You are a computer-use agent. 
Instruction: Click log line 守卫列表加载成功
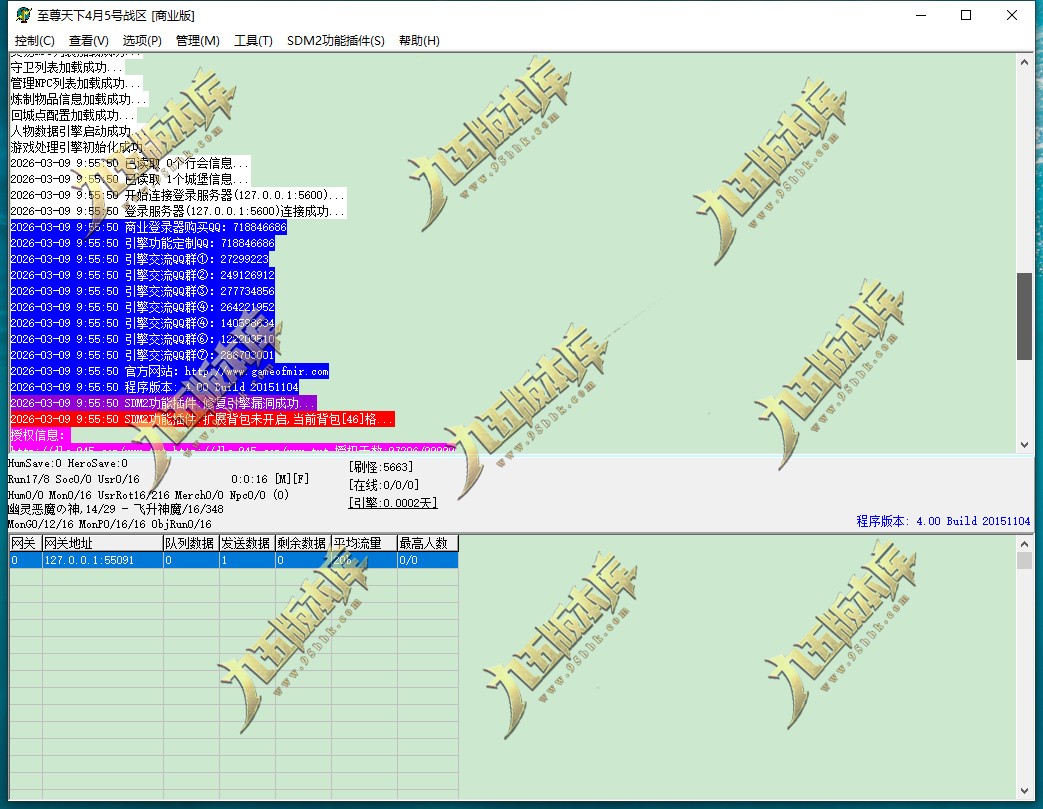[67, 68]
